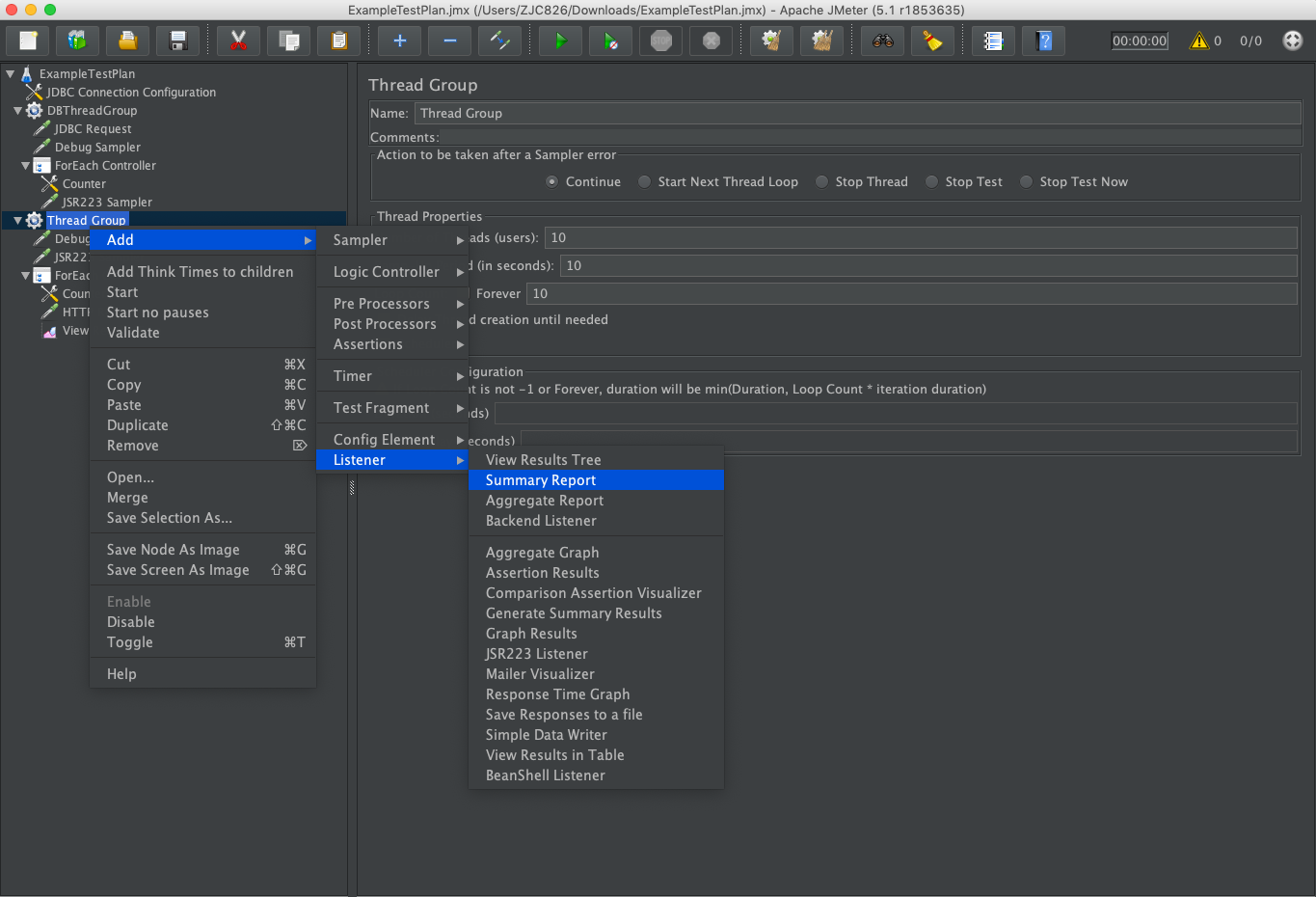Click the Open file folder icon
Image resolution: width=1316 pixels, height=897 pixels.
tap(128, 41)
